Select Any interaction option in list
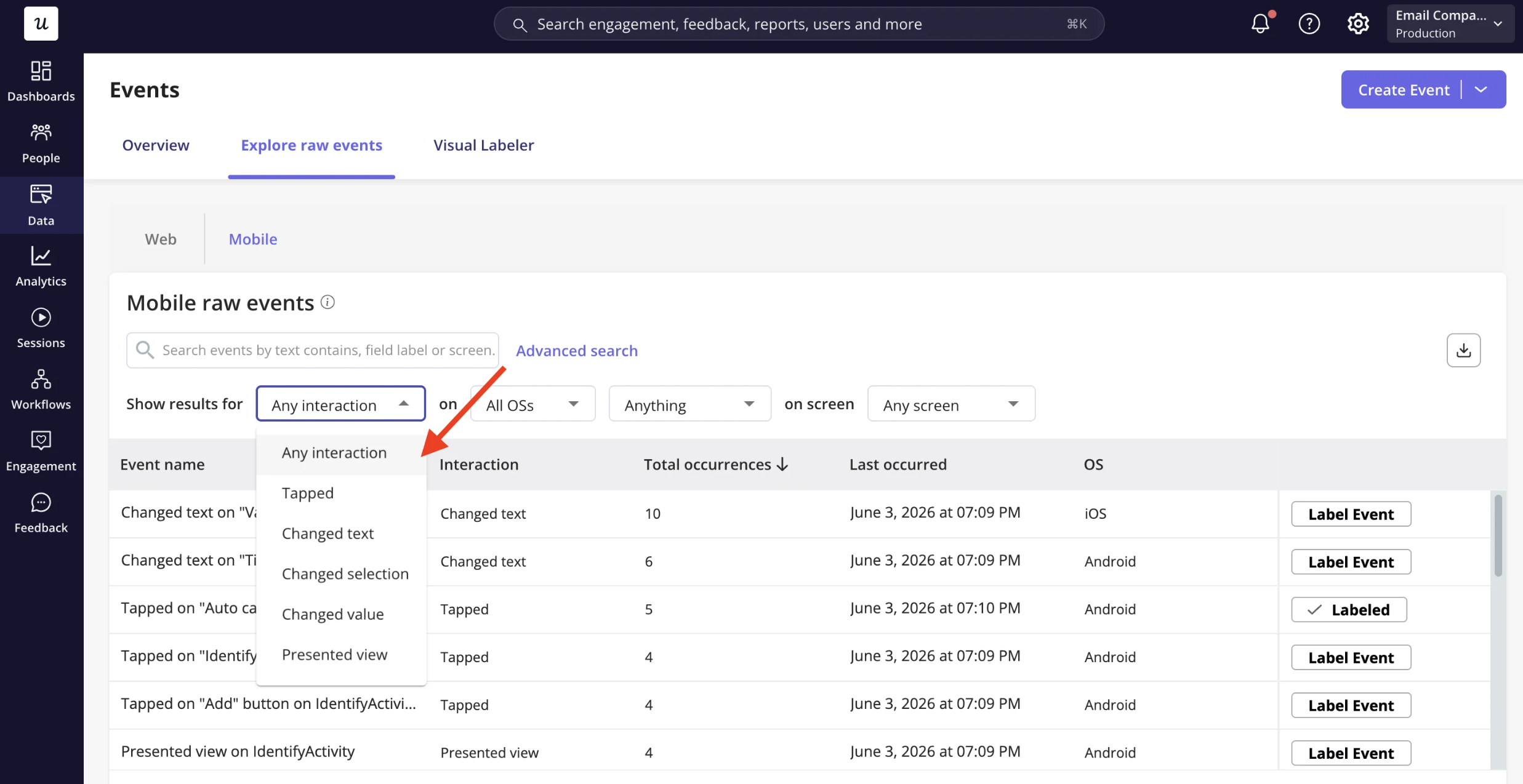The width and height of the screenshot is (1523, 784). tap(341, 453)
